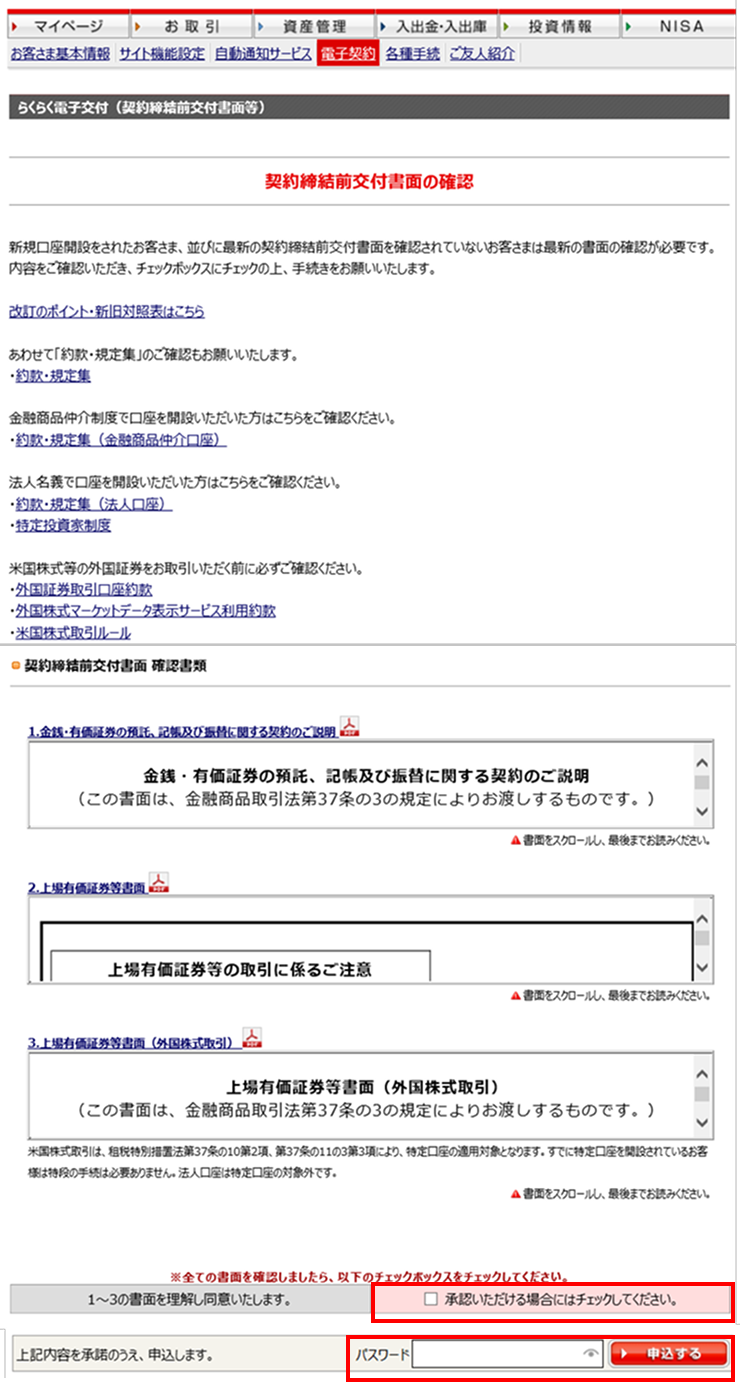The image size is (740, 1382).
Task: Open 外国証券取引口座約款 link
Action: (x=84, y=590)
